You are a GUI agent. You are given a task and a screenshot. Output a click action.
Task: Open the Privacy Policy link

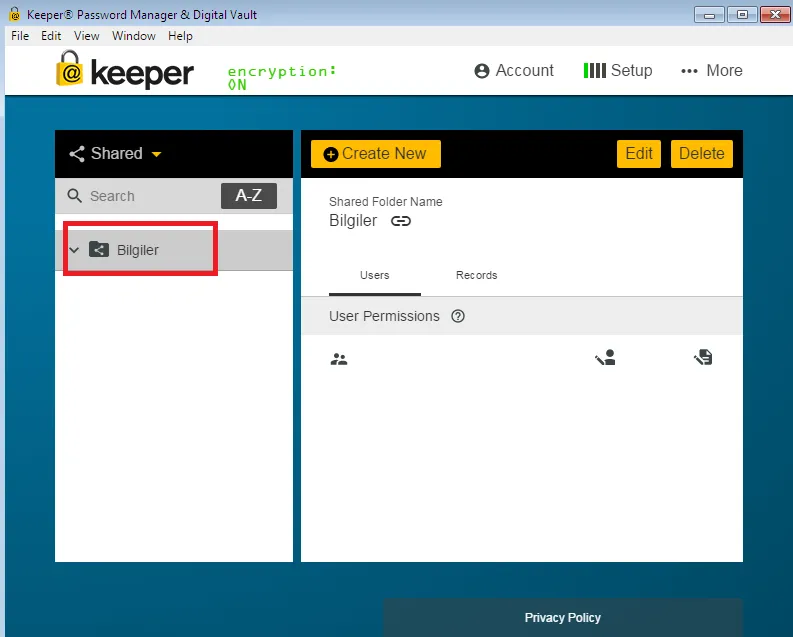click(x=562, y=617)
